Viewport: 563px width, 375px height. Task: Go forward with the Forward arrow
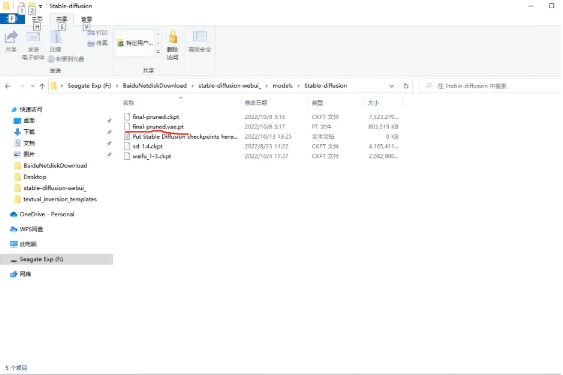(x=22, y=86)
